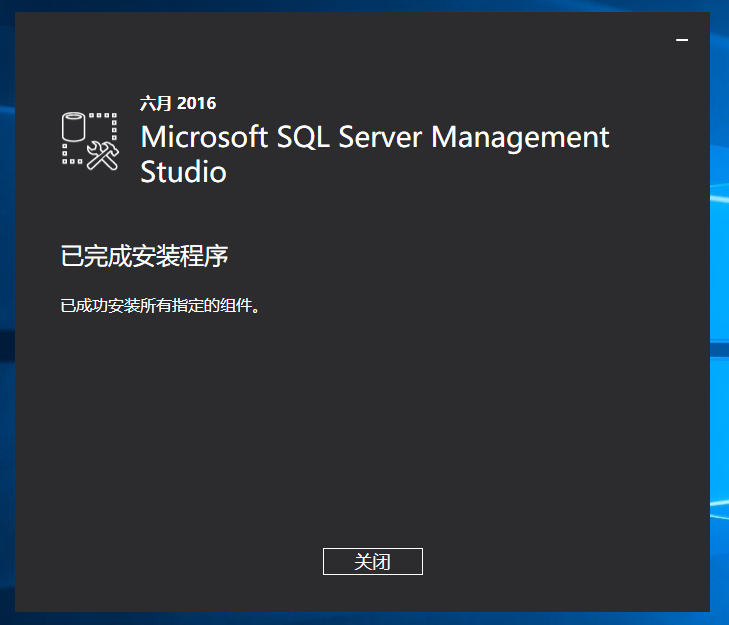Minimize the SSMS installer window
The height and width of the screenshot is (625, 729).
pyautogui.click(x=682, y=40)
